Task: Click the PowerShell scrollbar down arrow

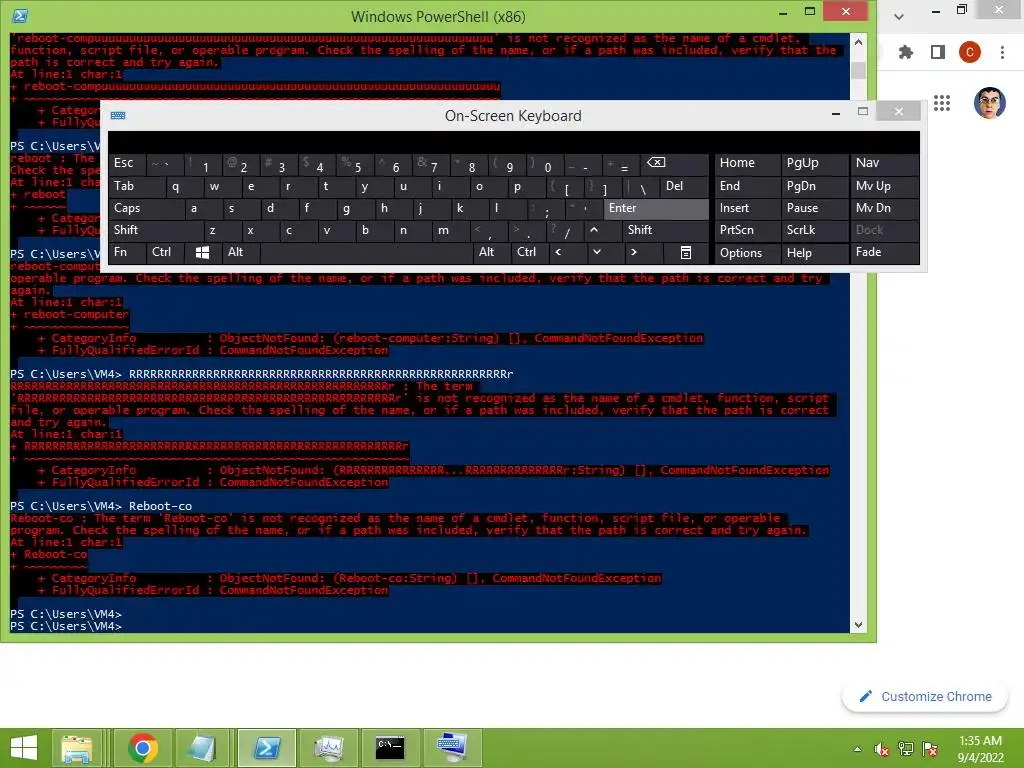Action: pos(858,625)
